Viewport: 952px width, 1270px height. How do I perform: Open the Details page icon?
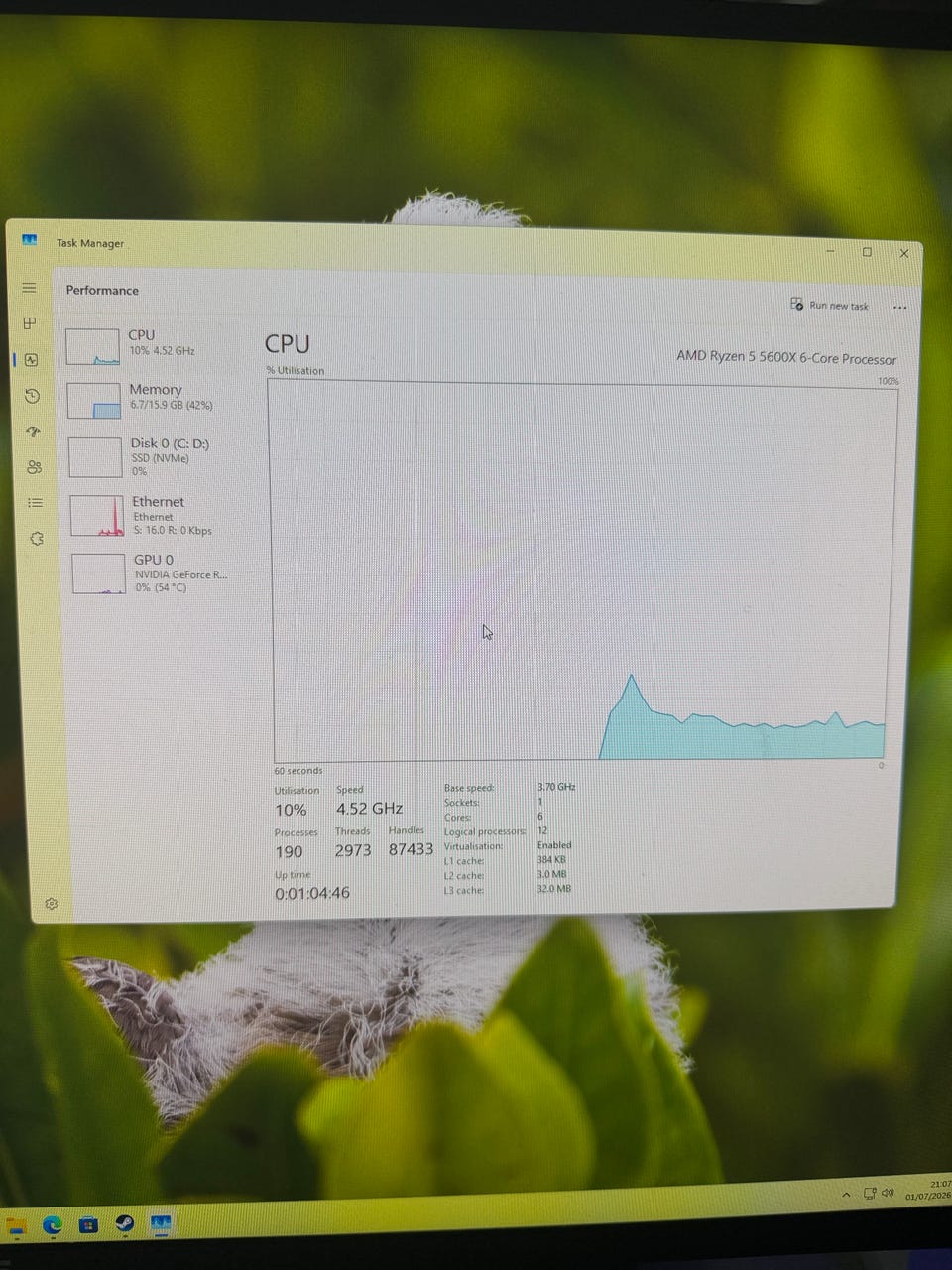[35, 503]
